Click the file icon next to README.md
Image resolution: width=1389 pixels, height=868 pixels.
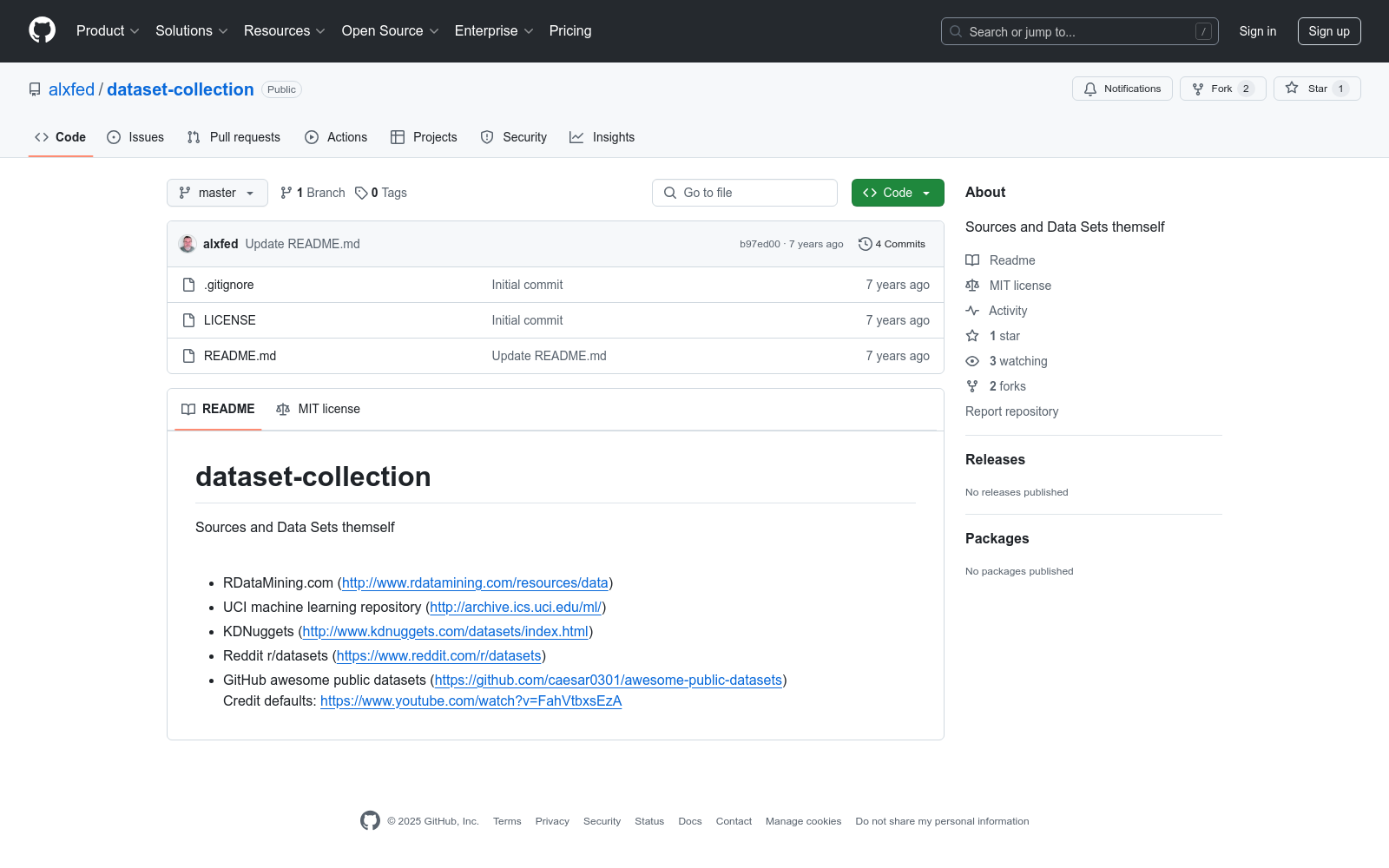point(188,356)
